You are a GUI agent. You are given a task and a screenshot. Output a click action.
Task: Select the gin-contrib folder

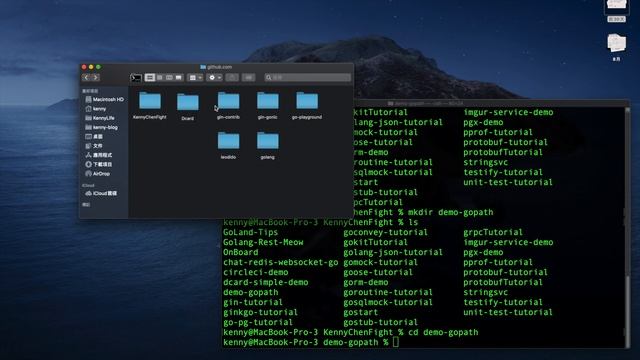(229, 105)
